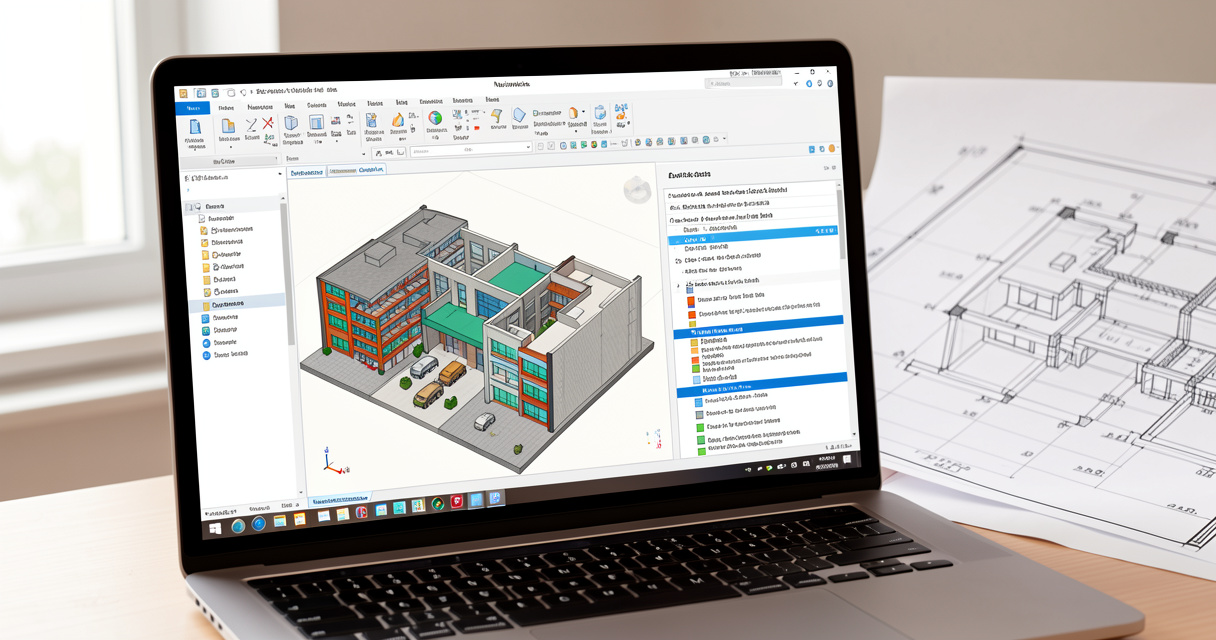Screen dimensions: 1216x640
Task: Click the window-frame icon beside the box icon
Action: [x=316, y=123]
